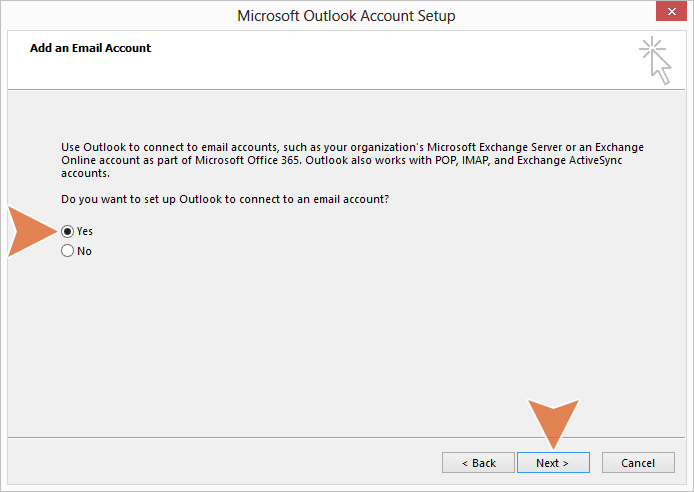Click the orange arrow above the Next button
This screenshot has height=492, width=694.
tap(553, 423)
